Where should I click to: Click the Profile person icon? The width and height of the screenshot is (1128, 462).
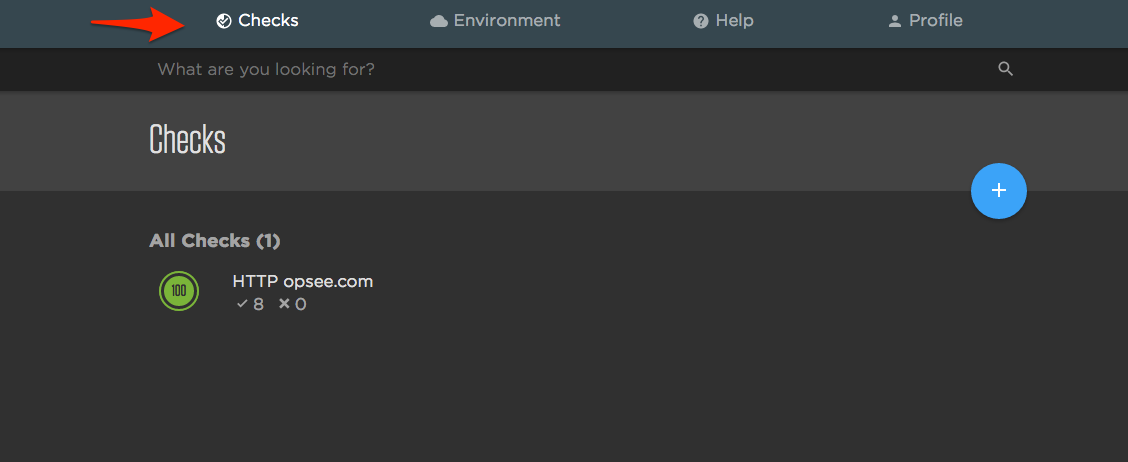pyautogui.click(x=895, y=21)
